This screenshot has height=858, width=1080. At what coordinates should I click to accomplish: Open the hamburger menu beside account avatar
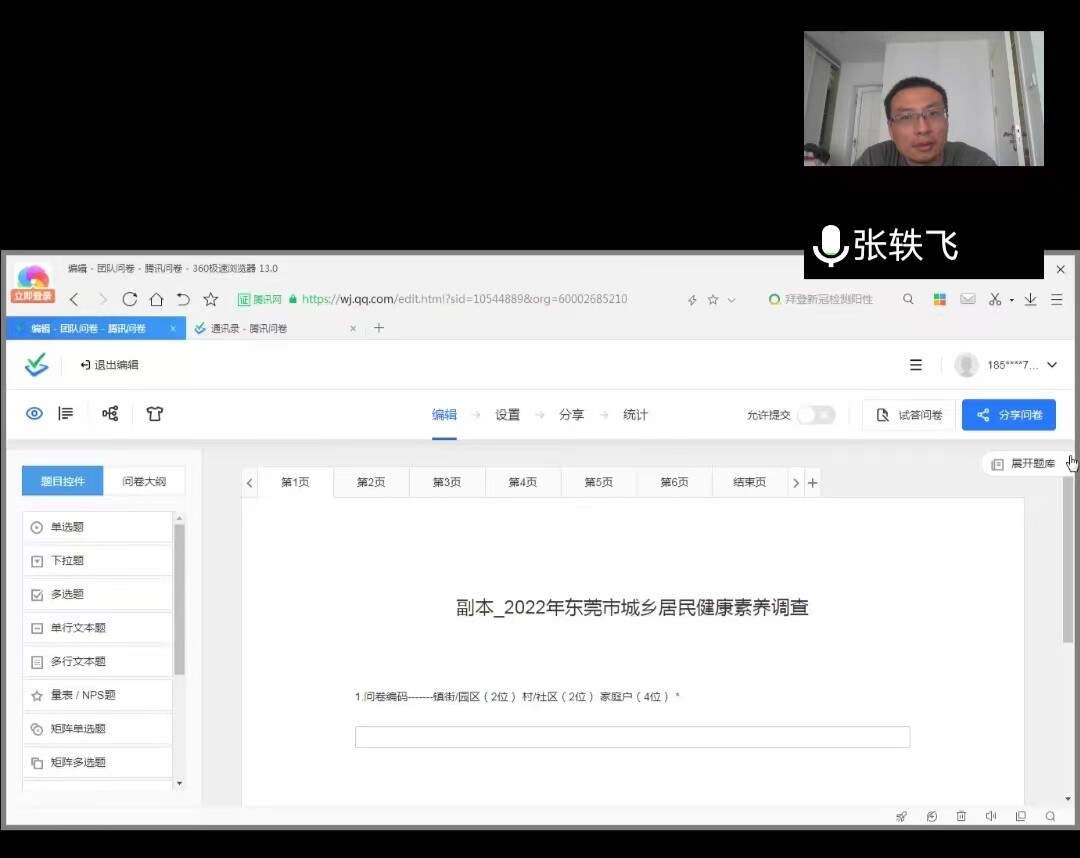916,365
